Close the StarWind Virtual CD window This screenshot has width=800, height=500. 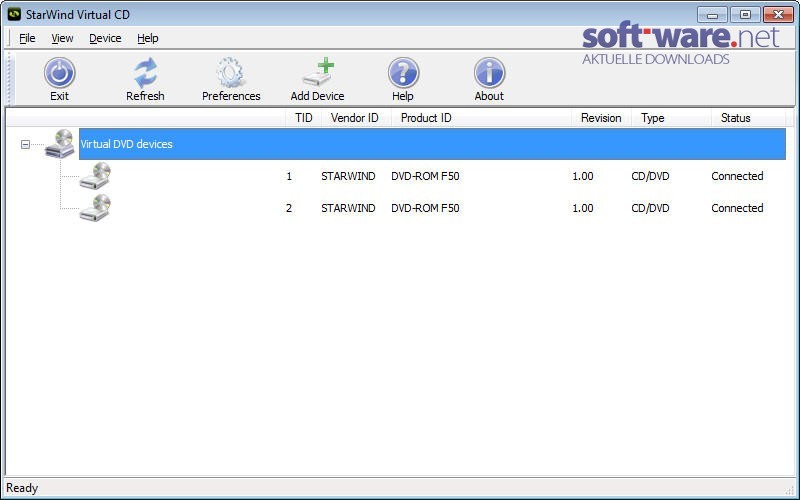pyautogui.click(x=778, y=14)
